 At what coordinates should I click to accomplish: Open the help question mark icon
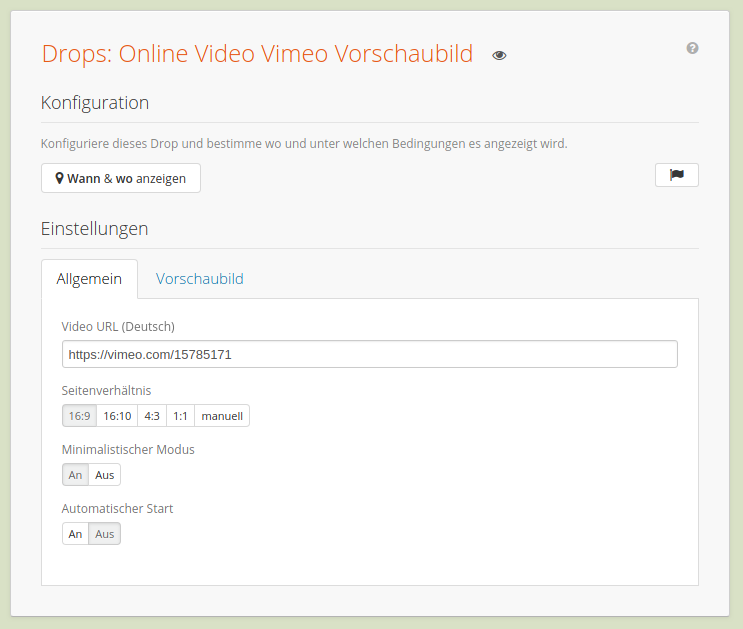point(692,48)
